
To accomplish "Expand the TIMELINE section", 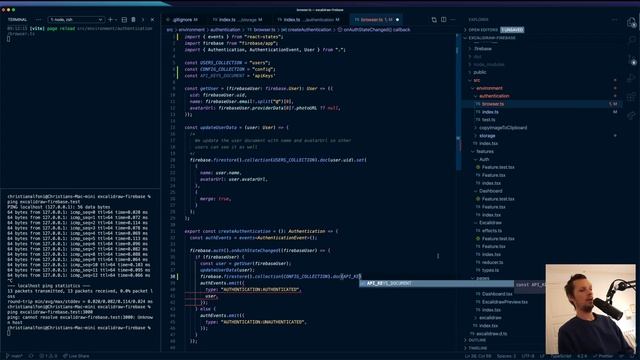I will tap(477, 348).
